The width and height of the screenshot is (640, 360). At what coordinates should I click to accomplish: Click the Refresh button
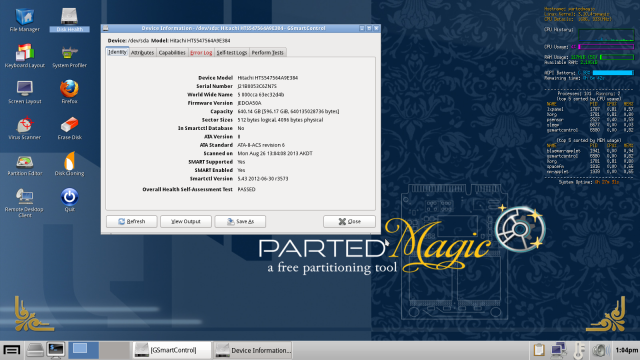coord(131,221)
